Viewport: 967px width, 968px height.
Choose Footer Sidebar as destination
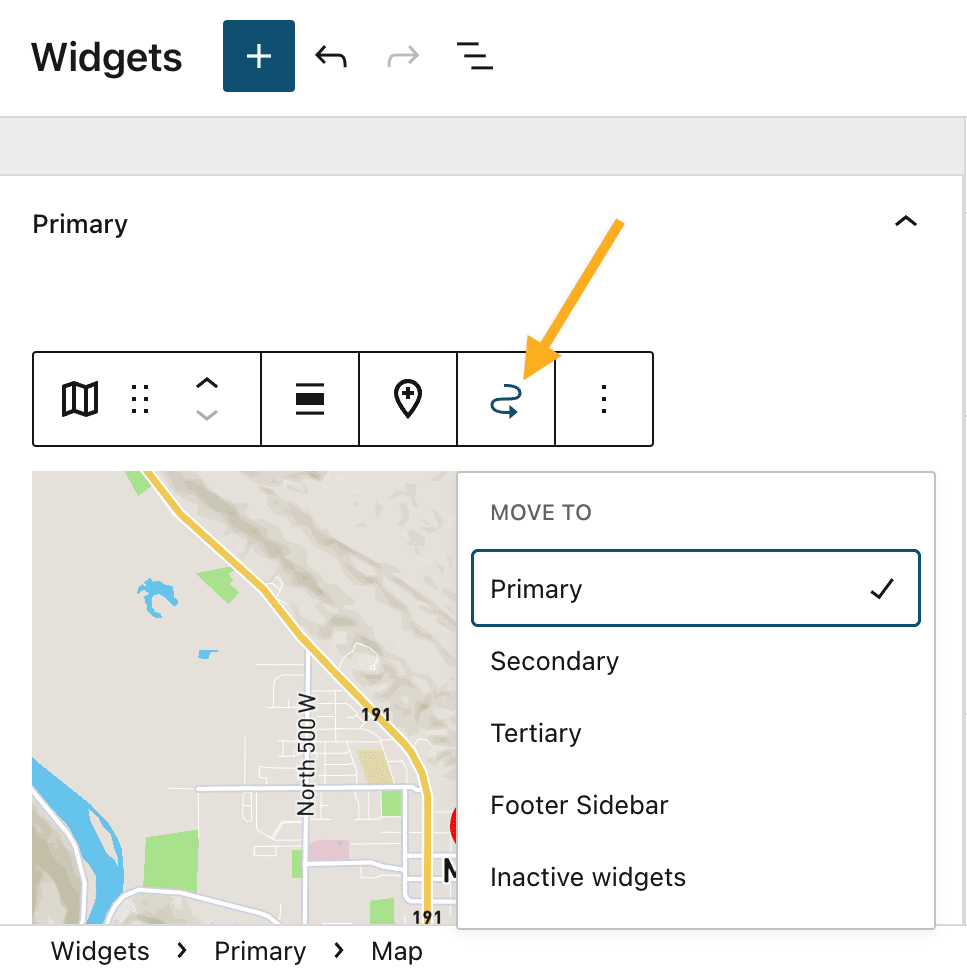(578, 805)
